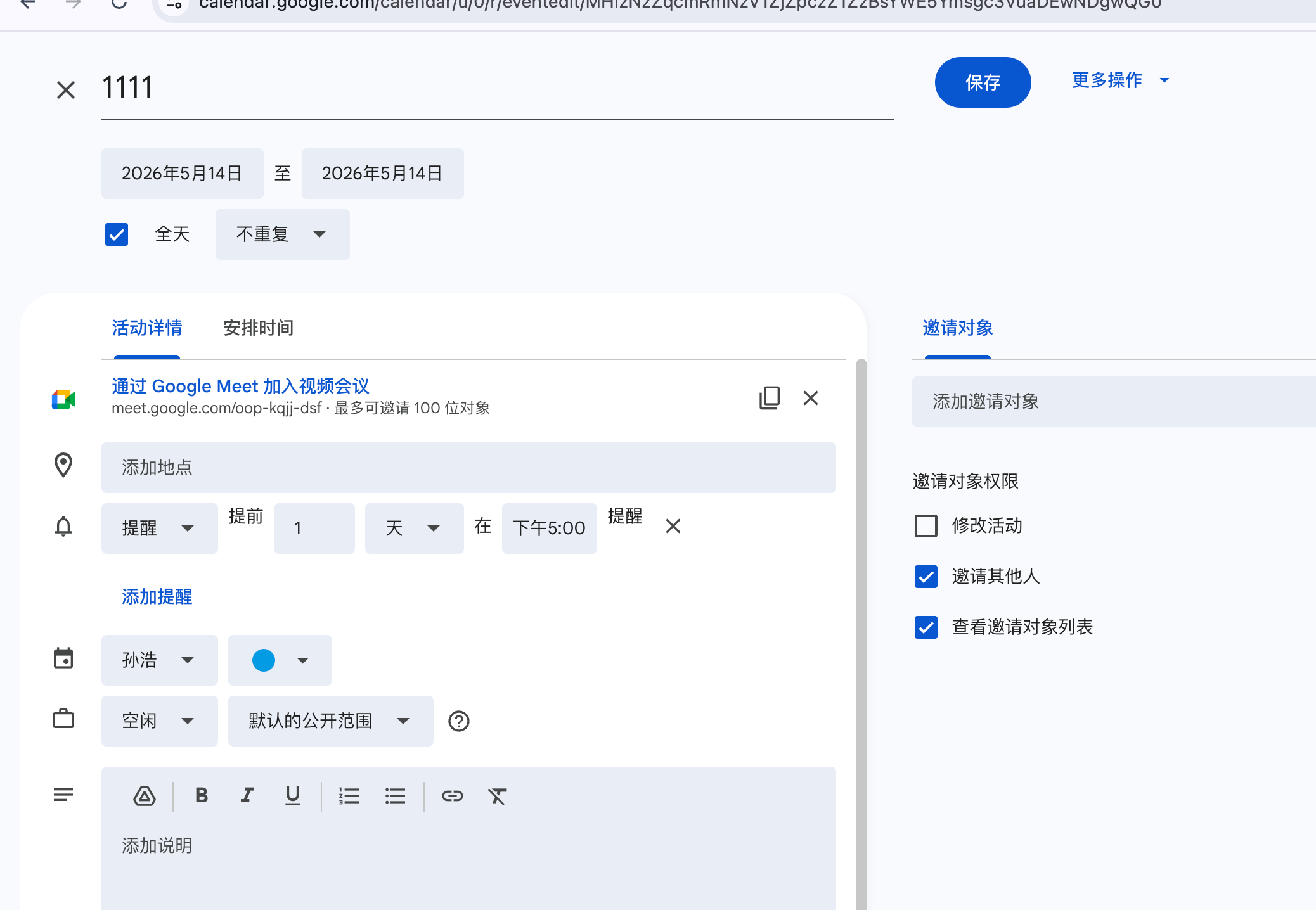The height and width of the screenshot is (910, 1316).
Task: Click the briefcase availability icon
Action: click(x=63, y=719)
